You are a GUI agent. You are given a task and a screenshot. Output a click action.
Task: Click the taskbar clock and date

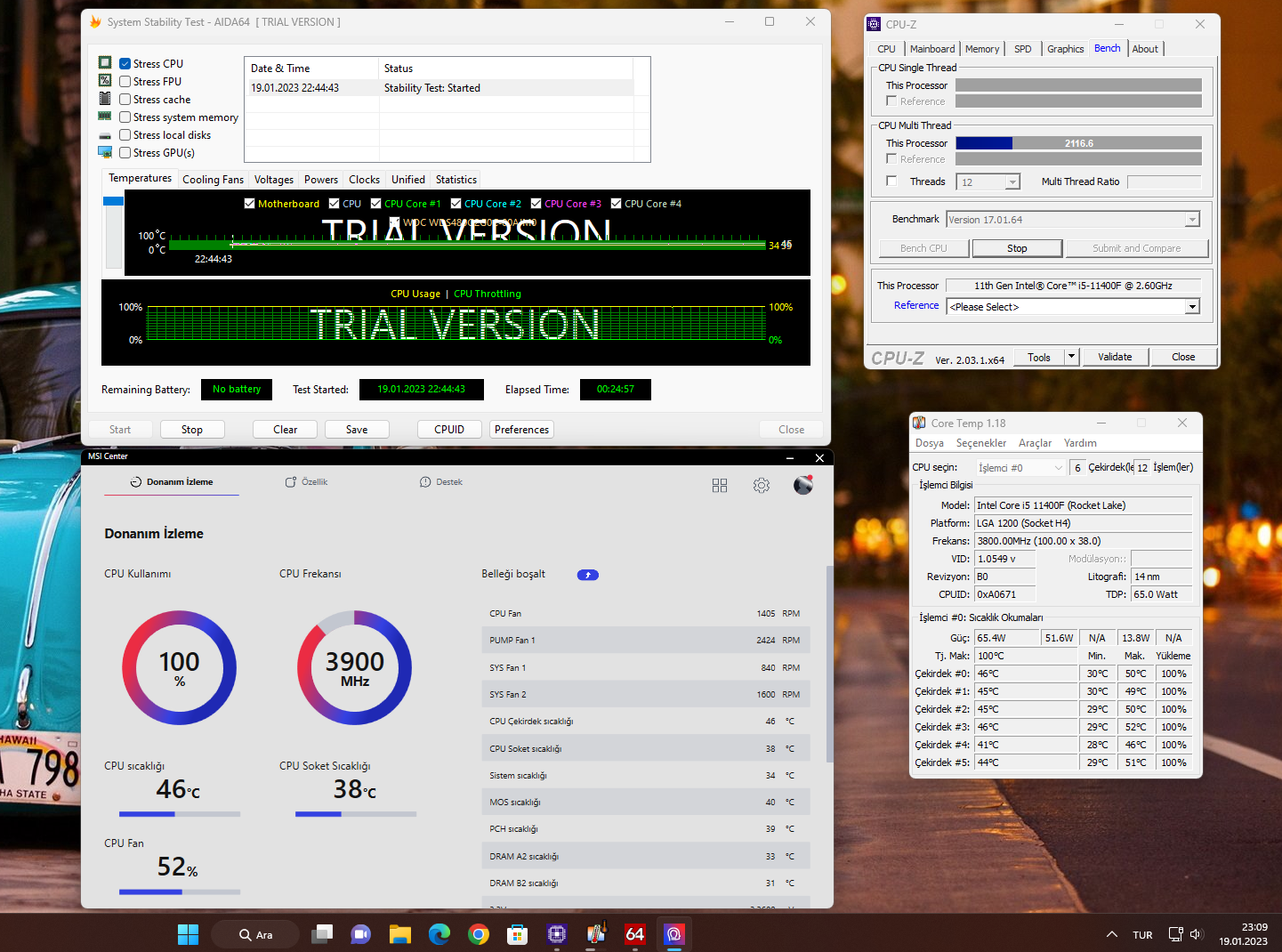pos(1243,934)
